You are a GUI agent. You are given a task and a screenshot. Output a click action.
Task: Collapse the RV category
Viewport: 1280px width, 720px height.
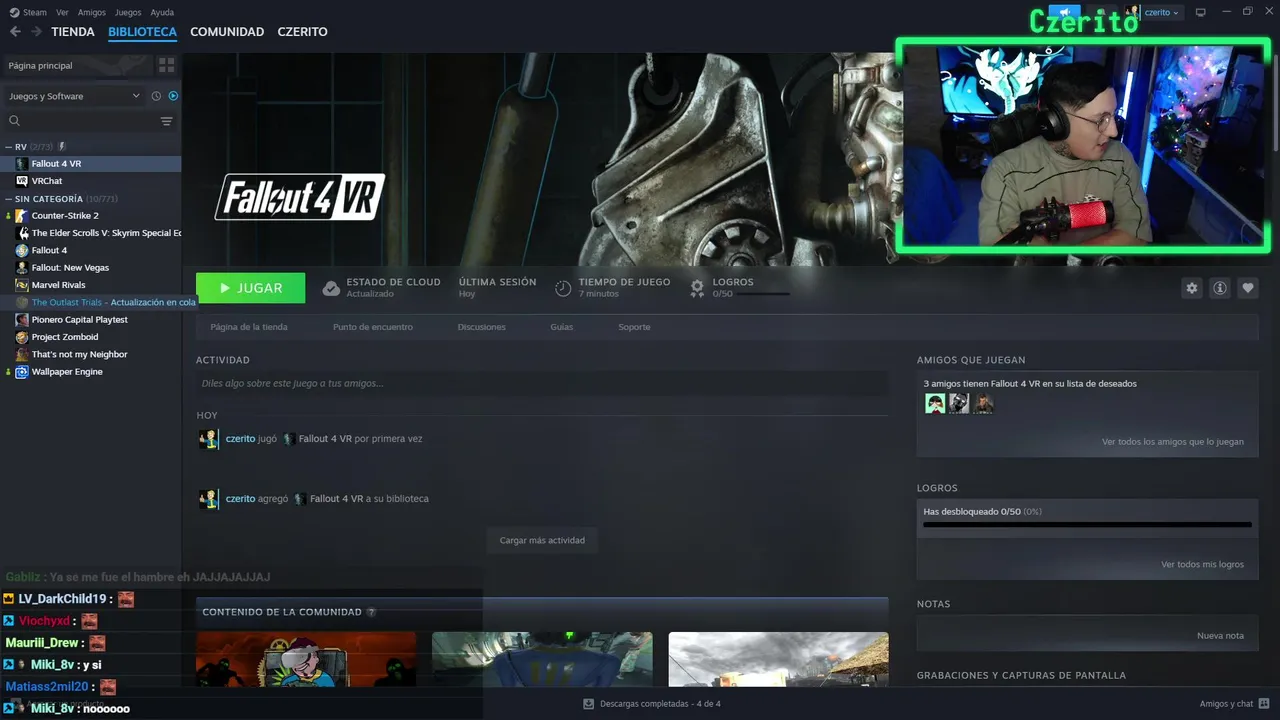[9, 147]
